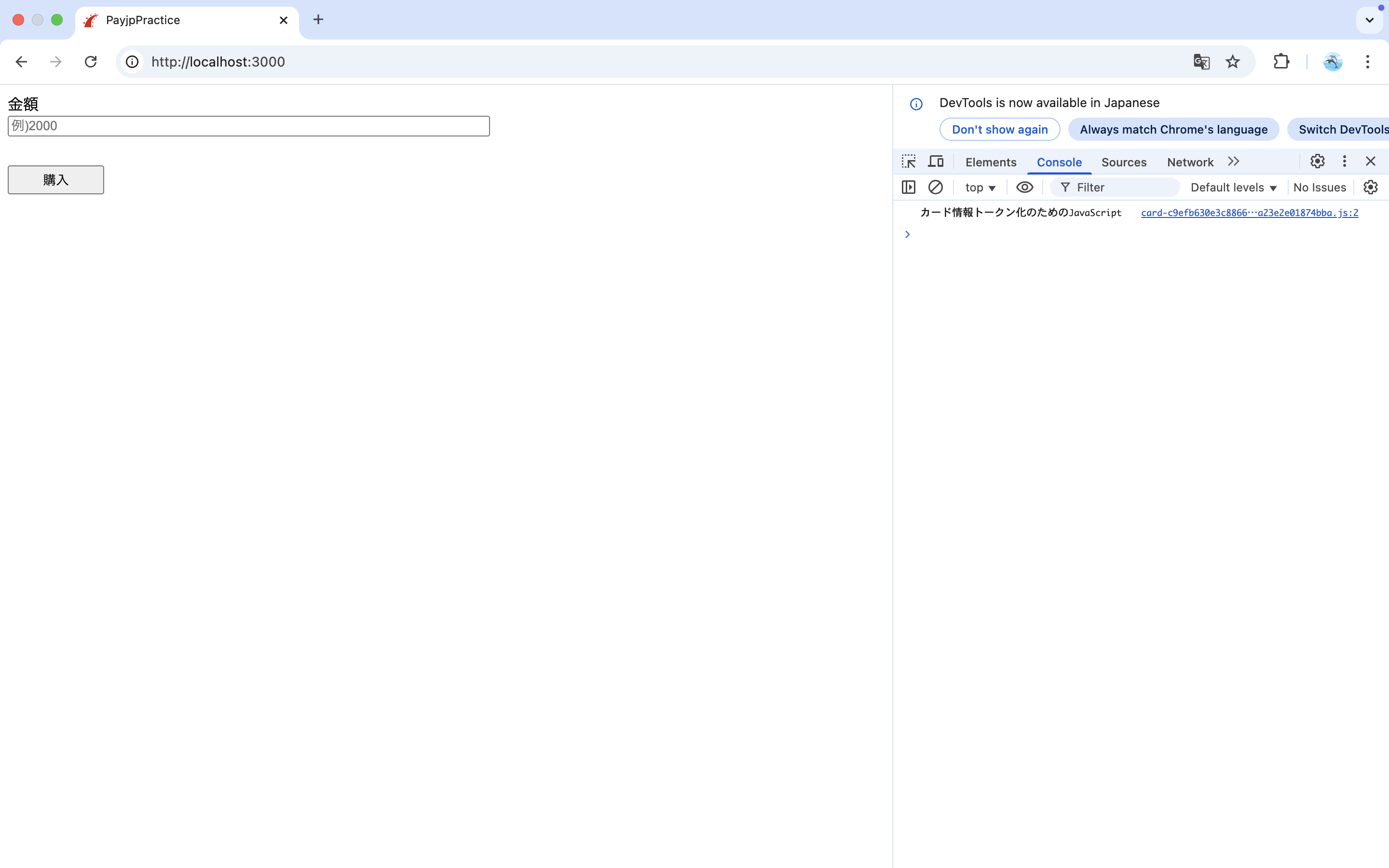This screenshot has width=1389, height=868.
Task: Switch to the Elements tab
Action: [991, 163]
